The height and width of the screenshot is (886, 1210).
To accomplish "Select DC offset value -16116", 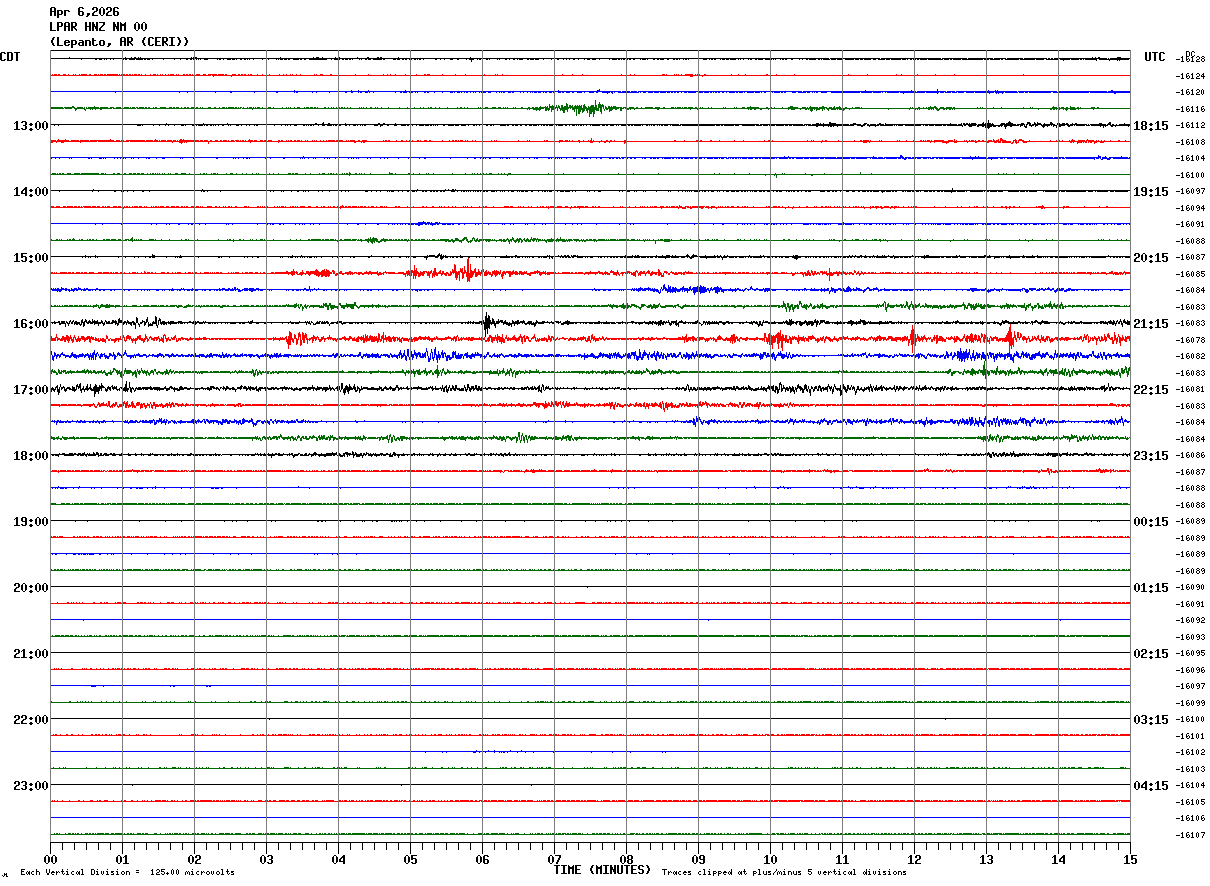I will click(1190, 109).
